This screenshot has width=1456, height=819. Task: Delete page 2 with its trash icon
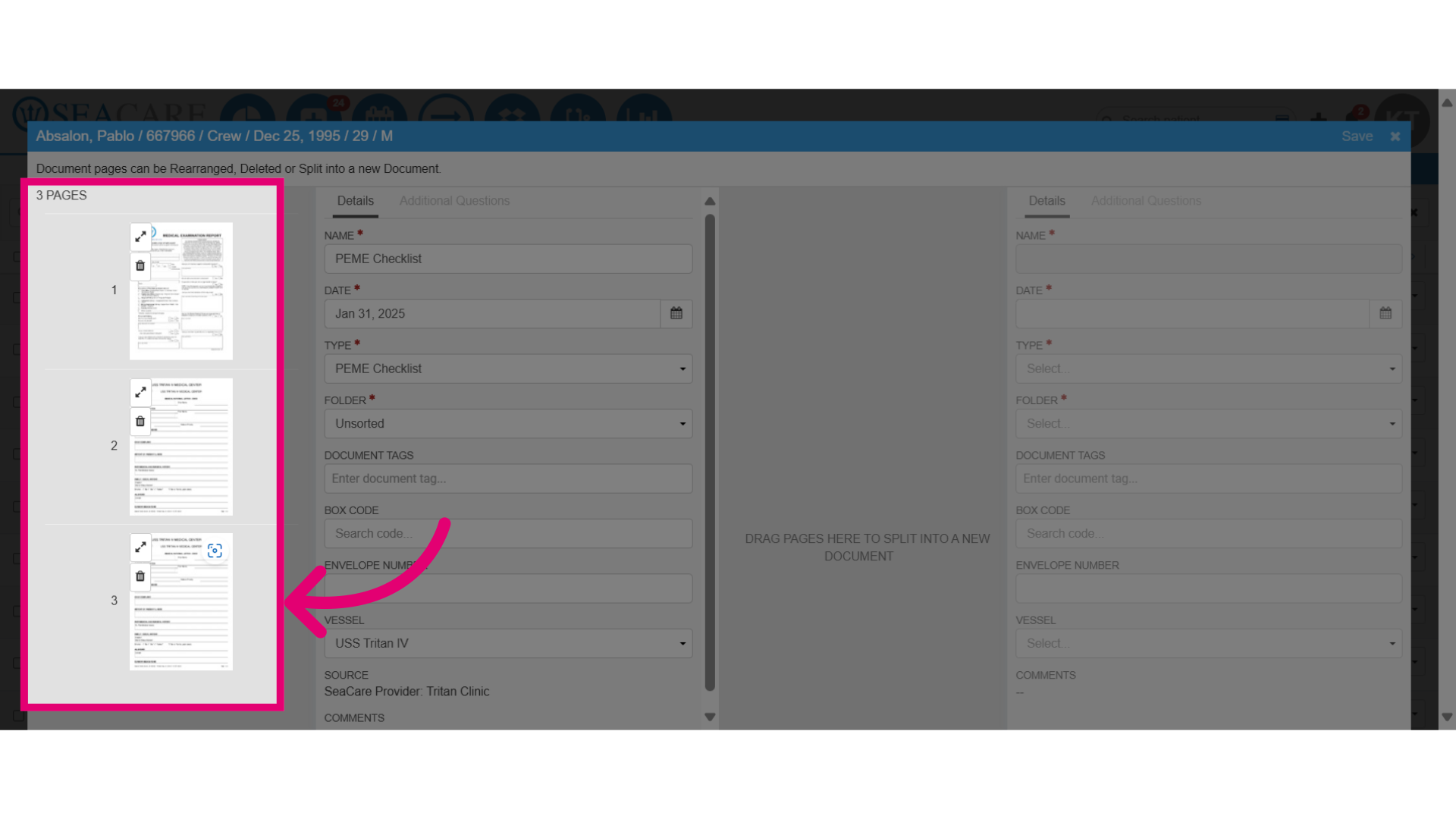[140, 422]
